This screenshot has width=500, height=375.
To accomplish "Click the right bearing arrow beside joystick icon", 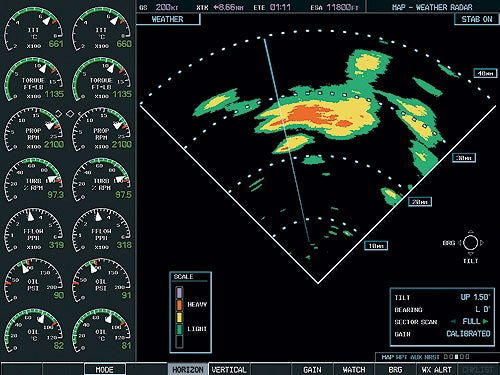I will tap(481, 243).
